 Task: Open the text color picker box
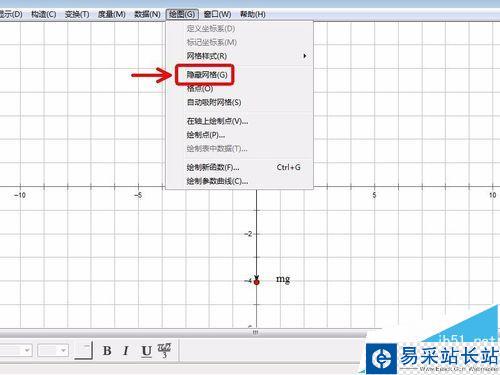(83, 350)
